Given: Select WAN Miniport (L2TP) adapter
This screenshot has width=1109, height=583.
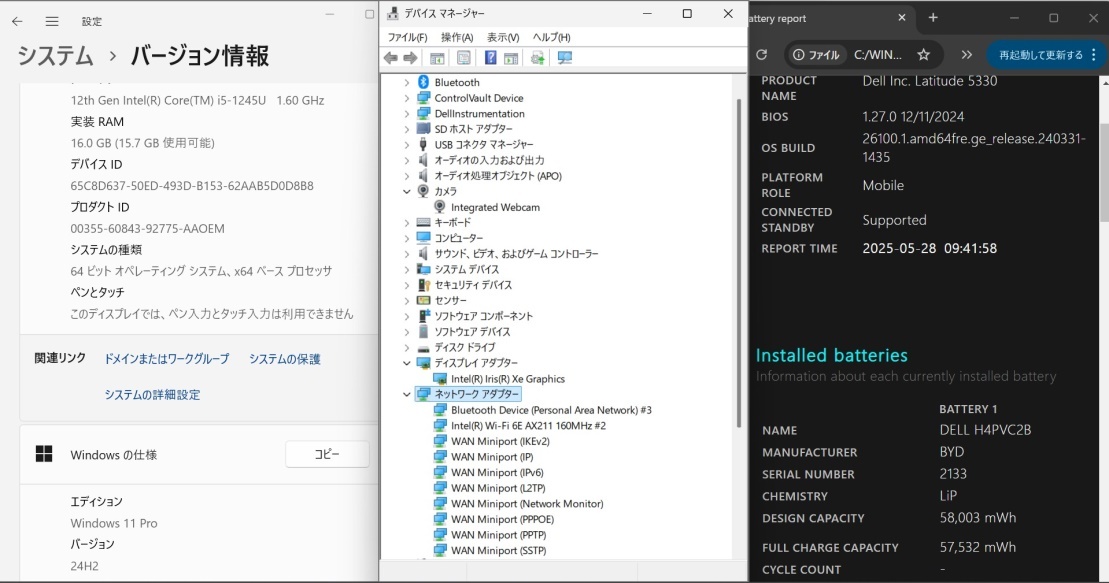Looking at the screenshot, I should point(498,488).
